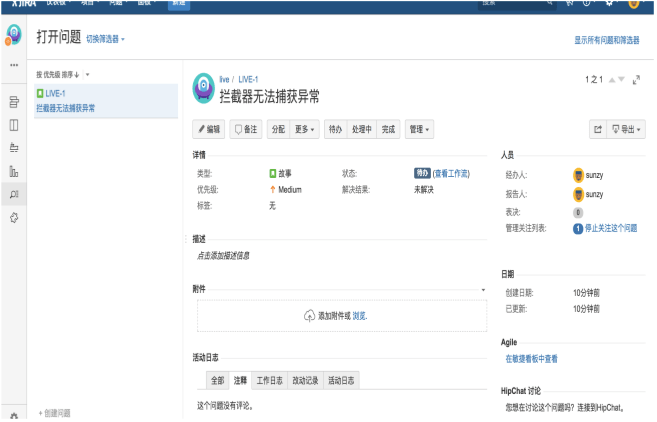Click the 备注 comment button
Screen dimensions: 657x422
[246, 129]
